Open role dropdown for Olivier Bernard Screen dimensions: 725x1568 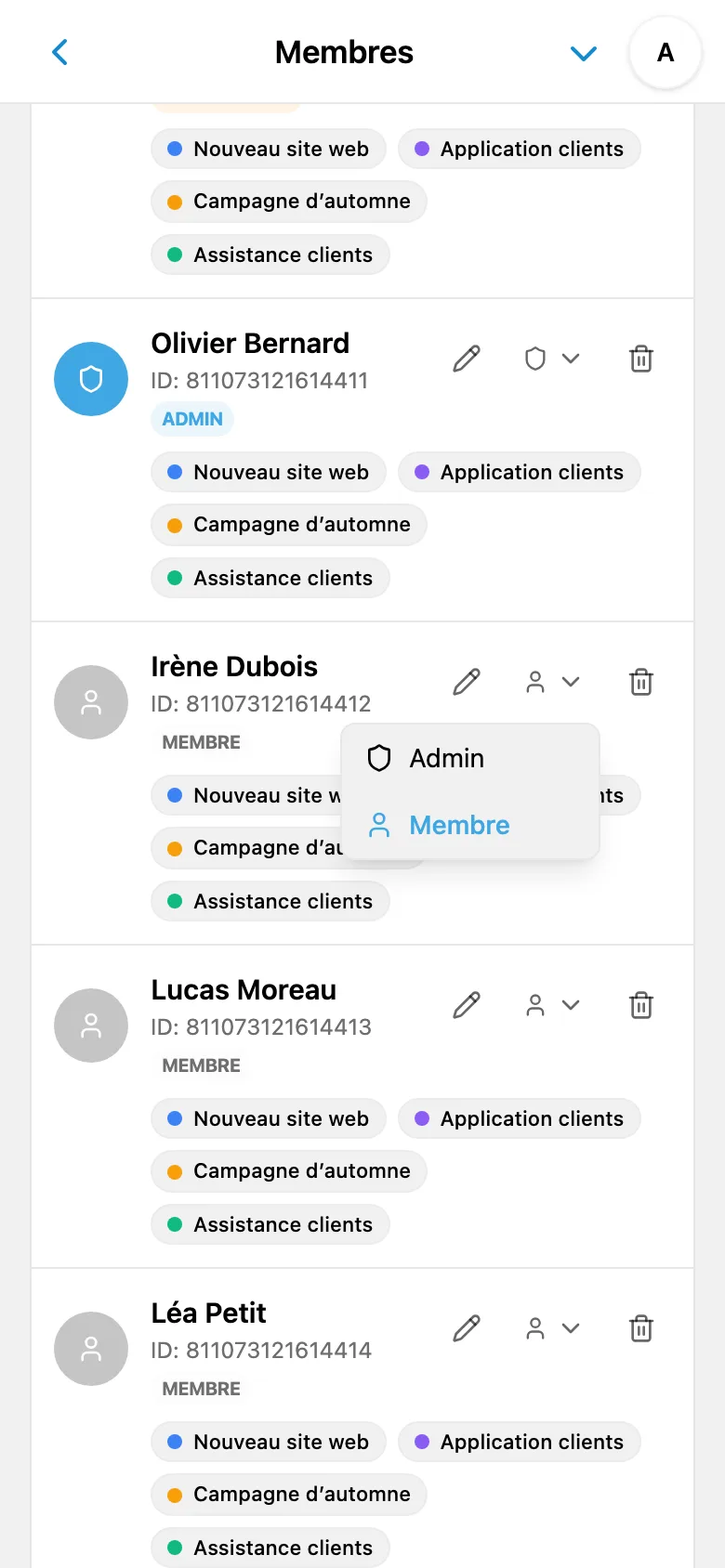(x=552, y=359)
